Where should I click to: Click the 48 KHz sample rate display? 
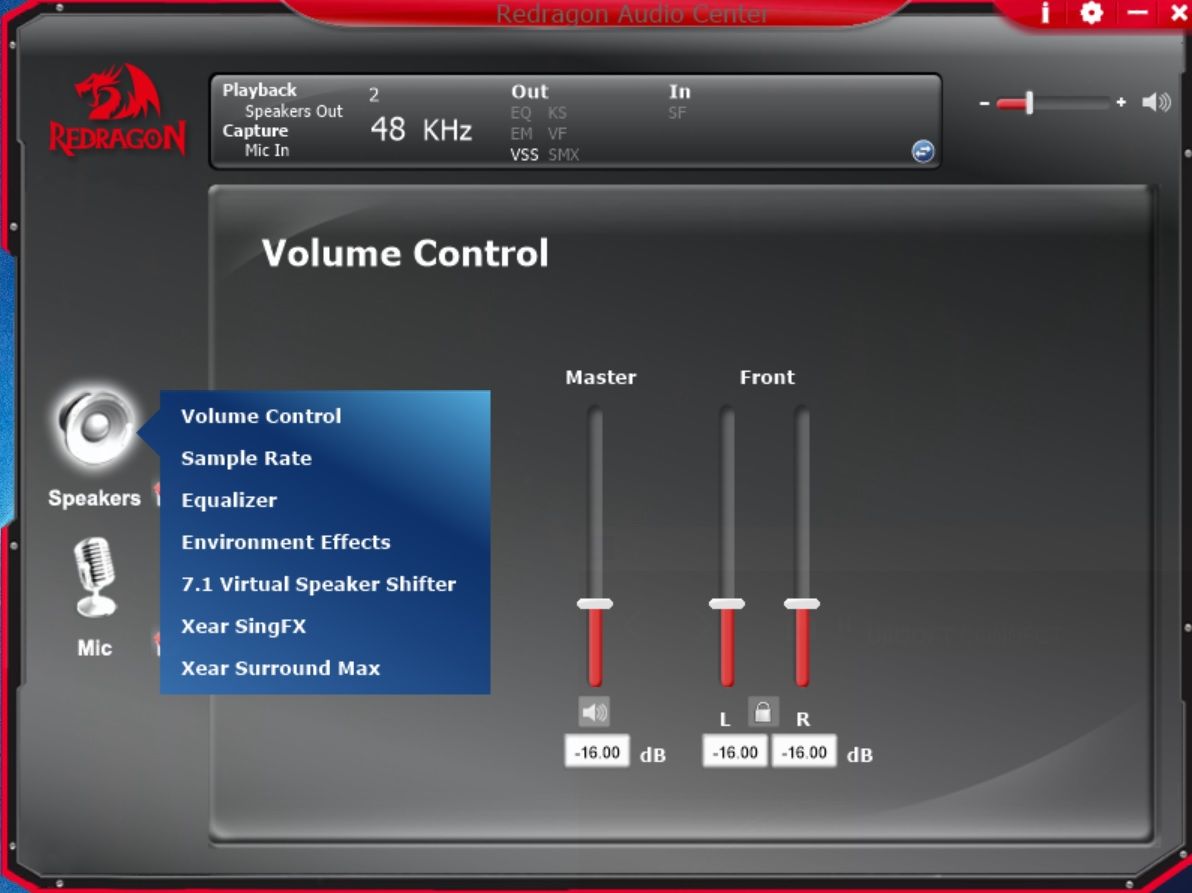coord(421,130)
